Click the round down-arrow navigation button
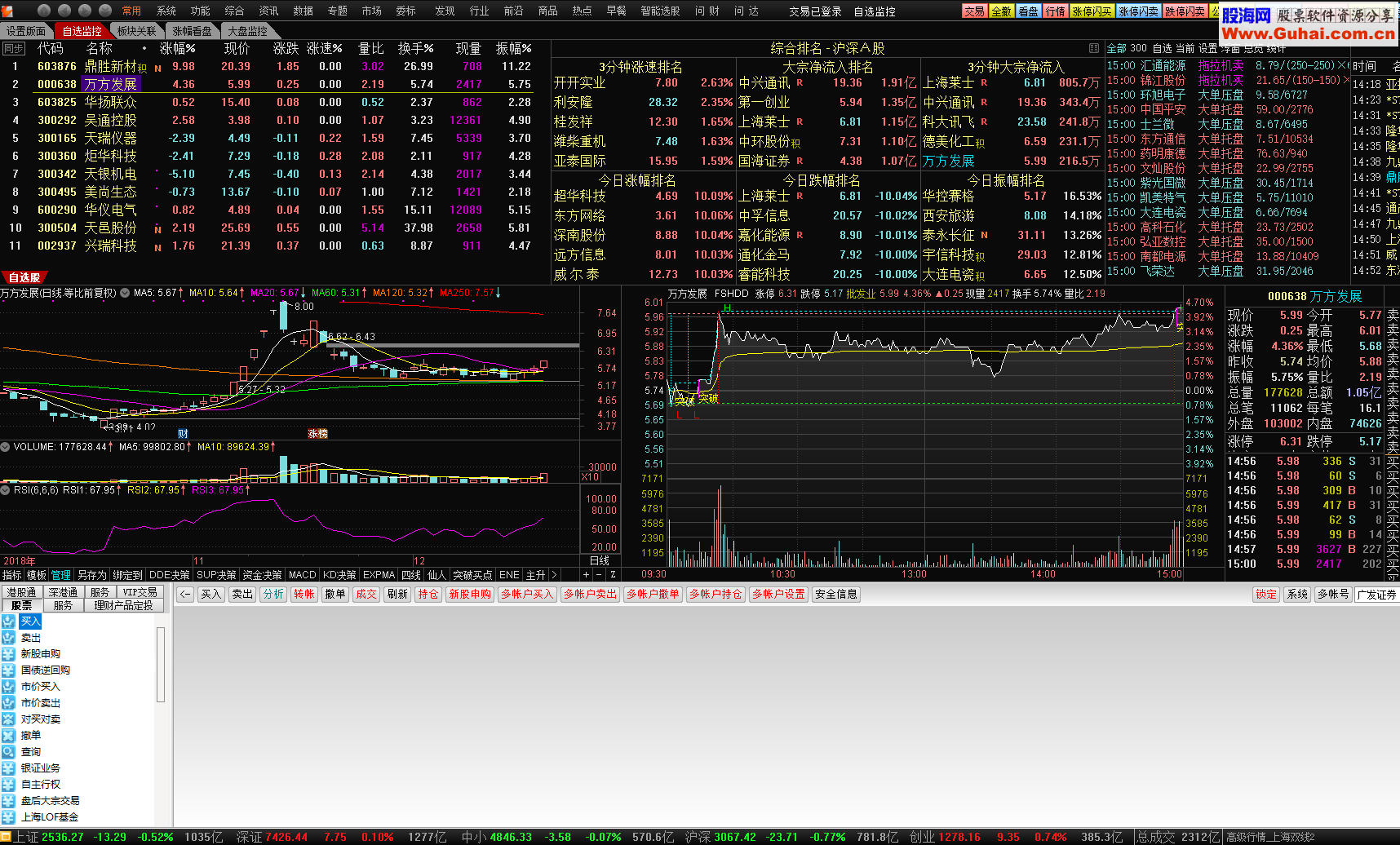 [x=105, y=11]
